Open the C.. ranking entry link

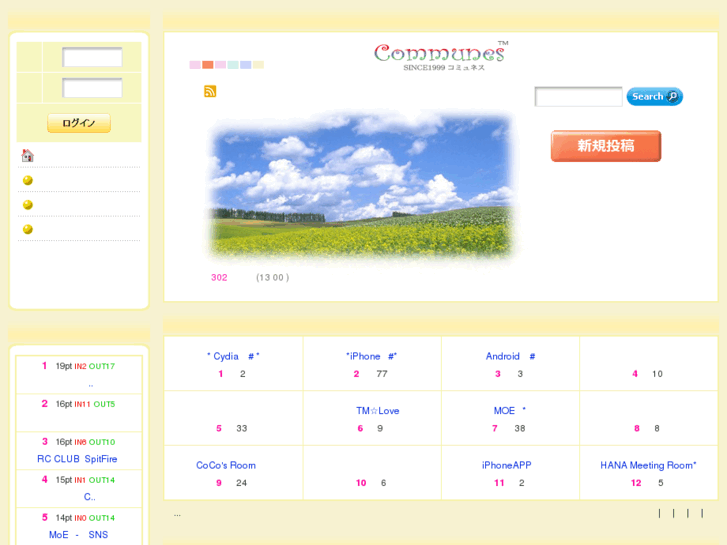pyautogui.click(x=89, y=497)
